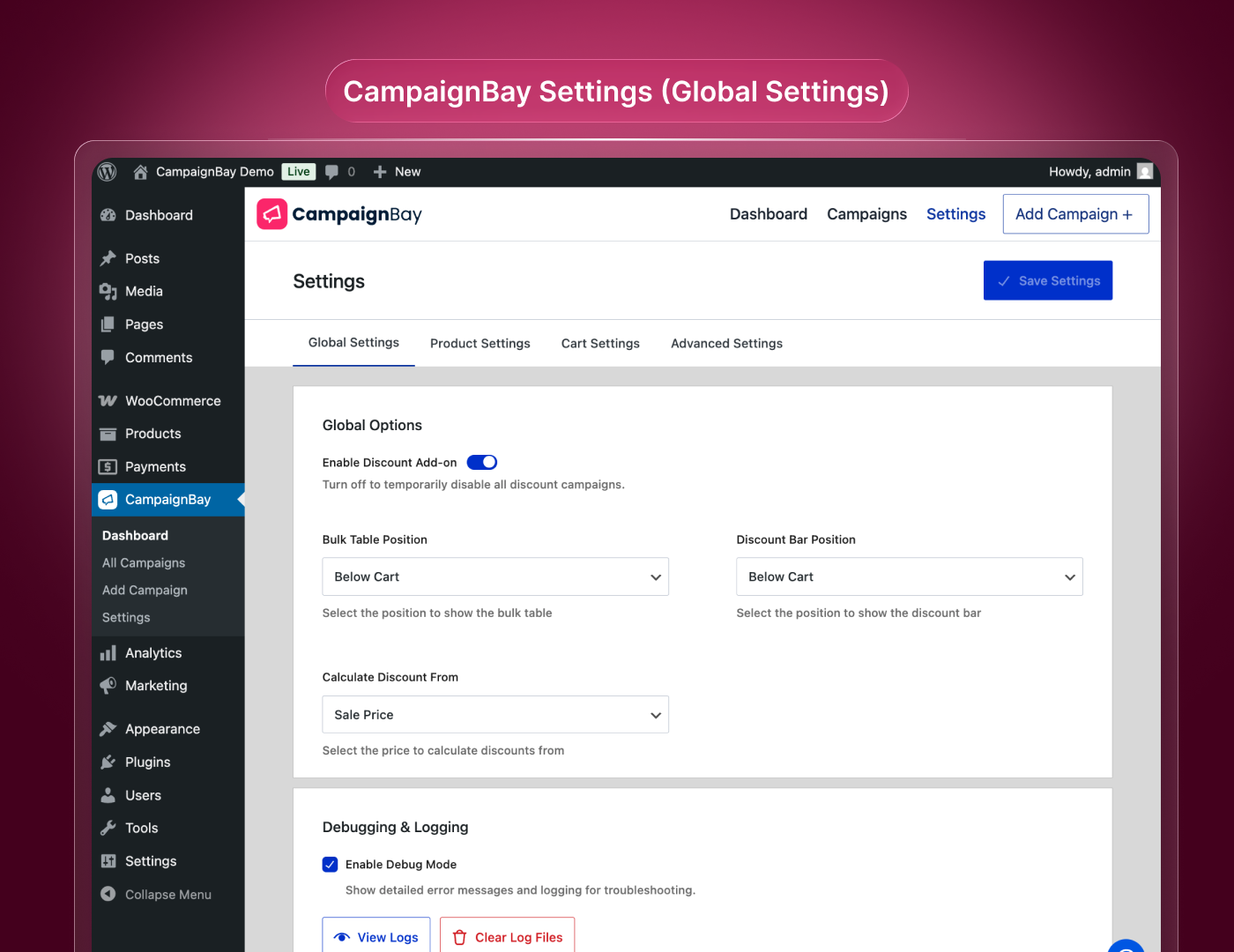Click New in the admin bar
1234x952 pixels.
click(407, 172)
